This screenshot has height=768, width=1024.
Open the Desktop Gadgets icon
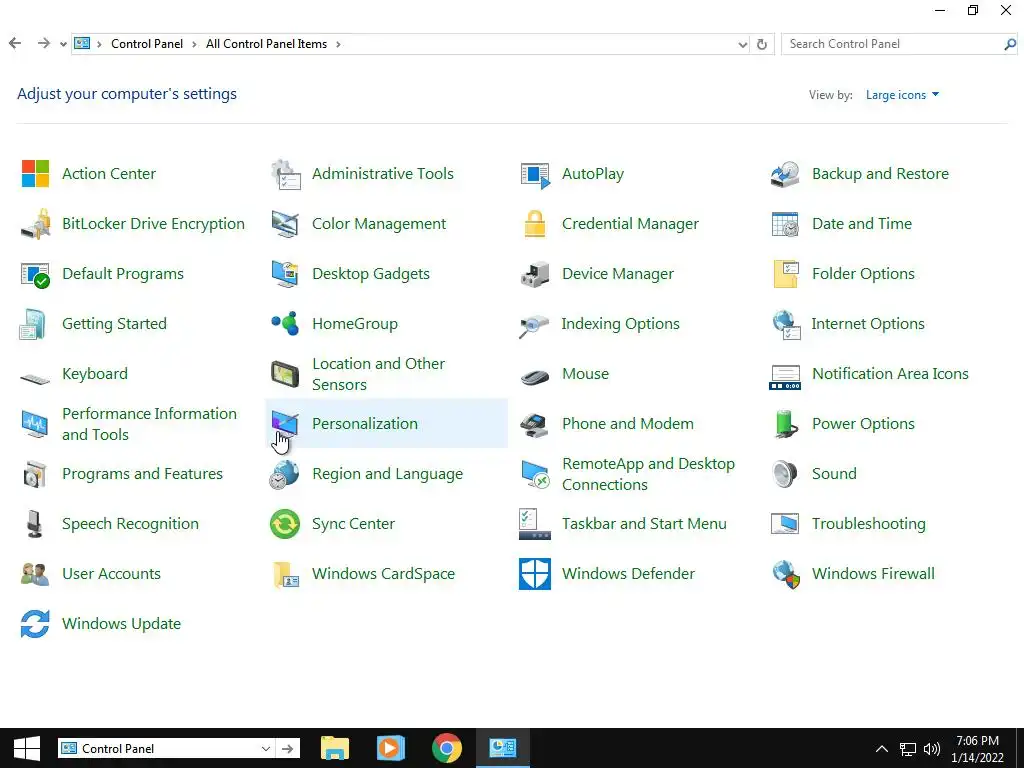(285, 274)
